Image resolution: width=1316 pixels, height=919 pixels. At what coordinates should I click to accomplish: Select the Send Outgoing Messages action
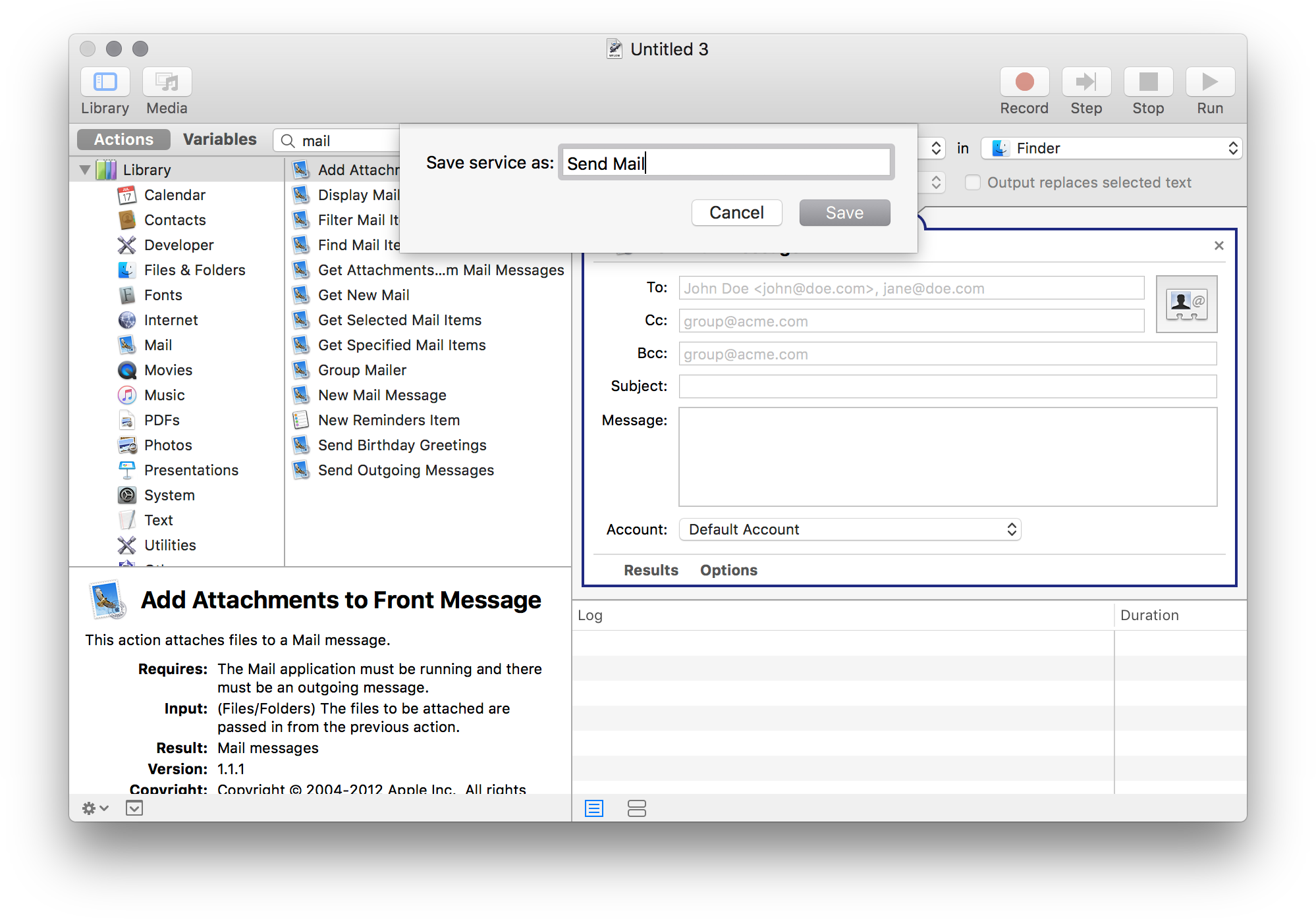(405, 470)
